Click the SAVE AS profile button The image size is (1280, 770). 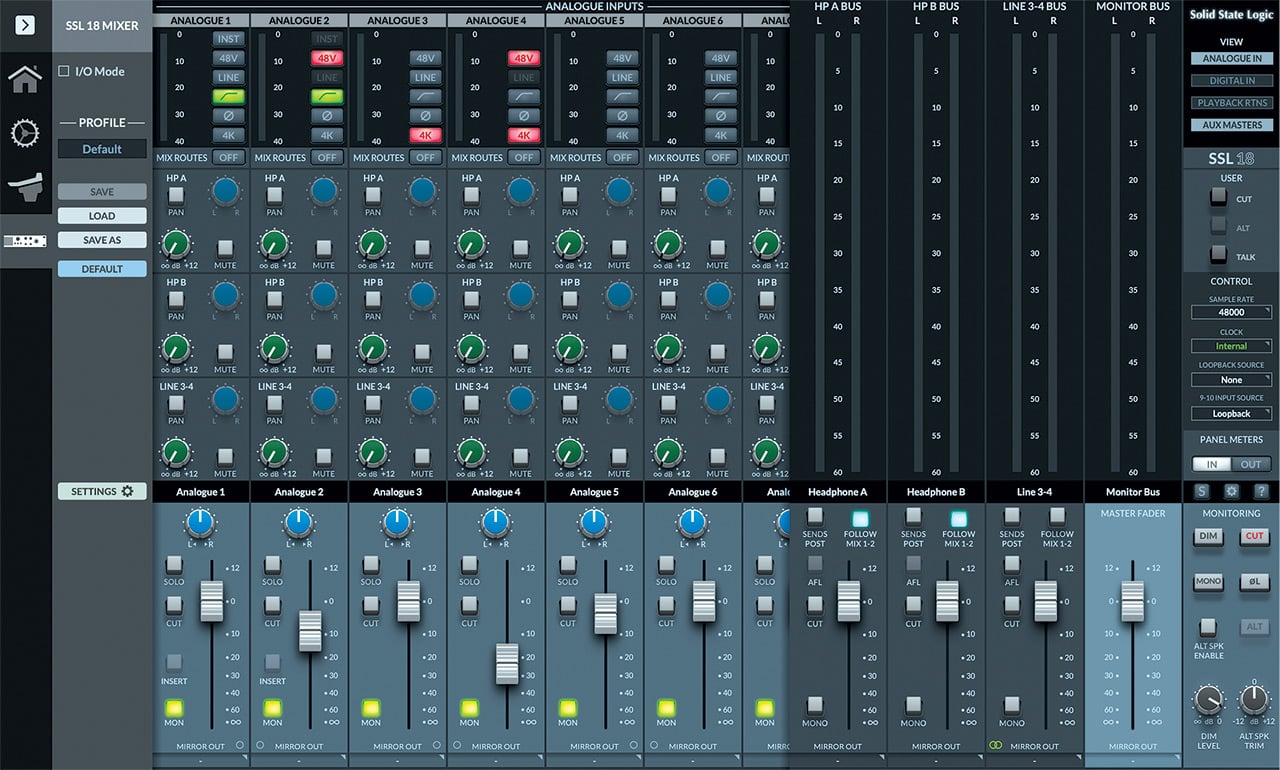[102, 239]
